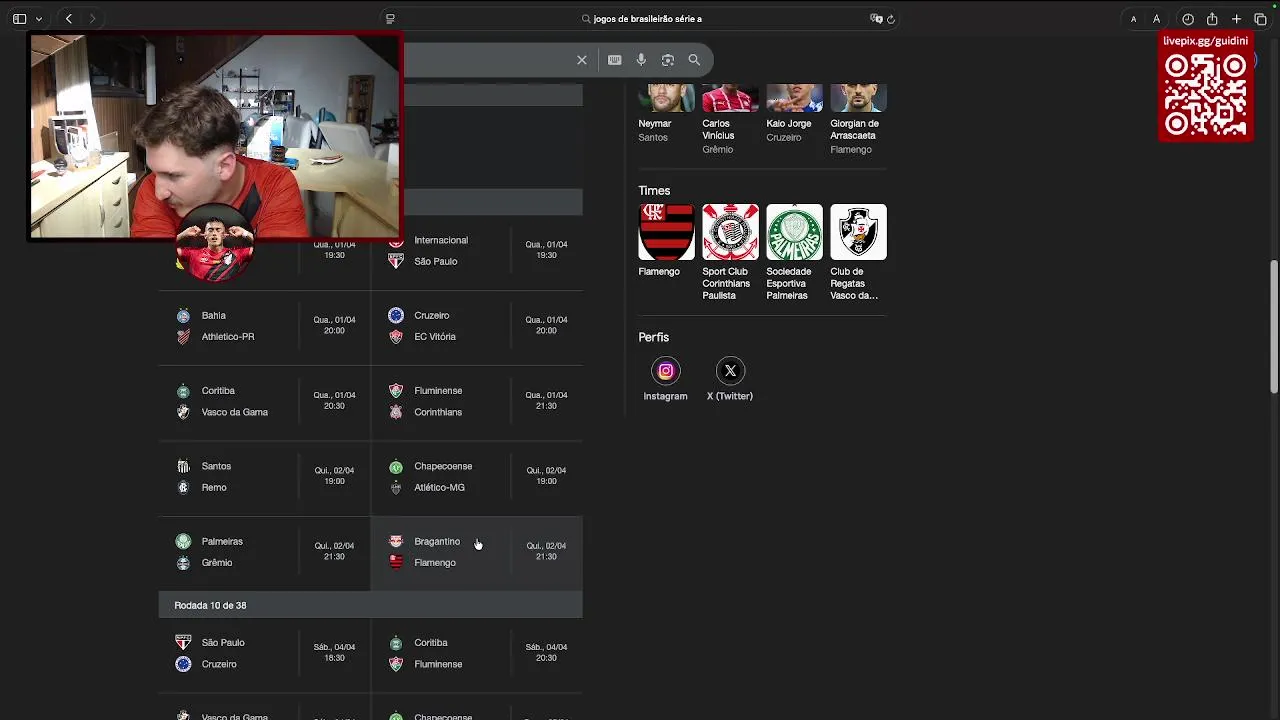Click the translate page icon
The width and height of the screenshot is (1280, 720).
(x=876, y=19)
